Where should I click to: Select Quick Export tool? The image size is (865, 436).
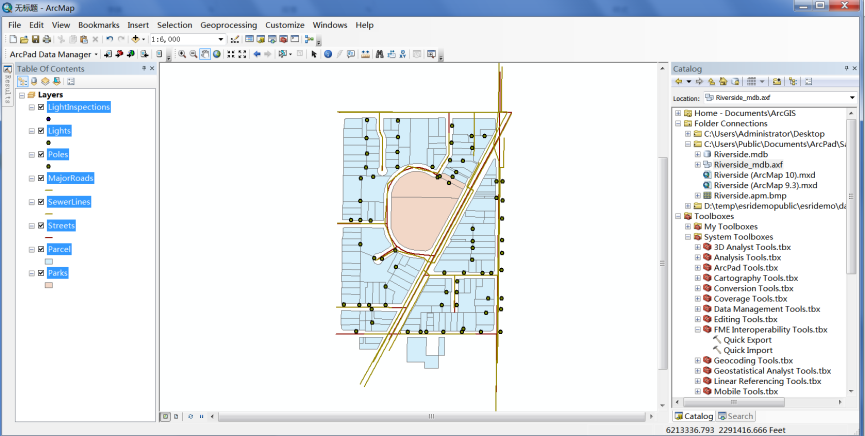tap(747, 340)
